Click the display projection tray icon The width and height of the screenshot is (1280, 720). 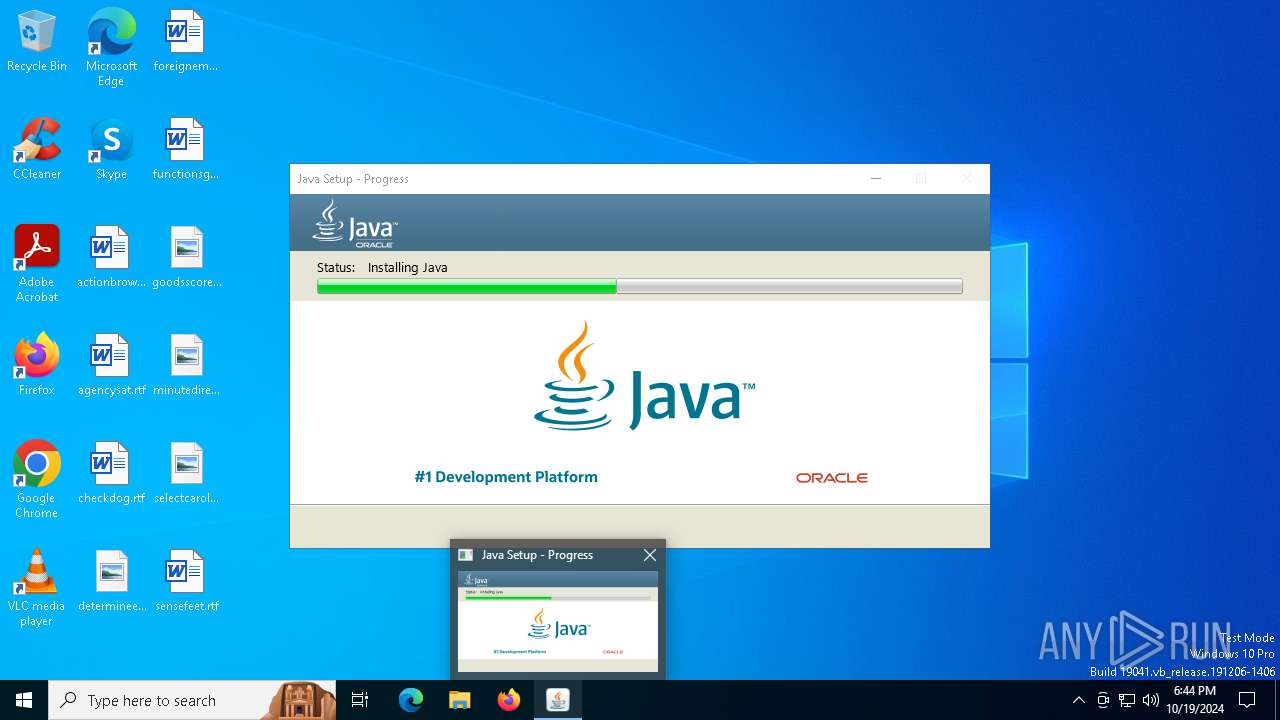1103,700
